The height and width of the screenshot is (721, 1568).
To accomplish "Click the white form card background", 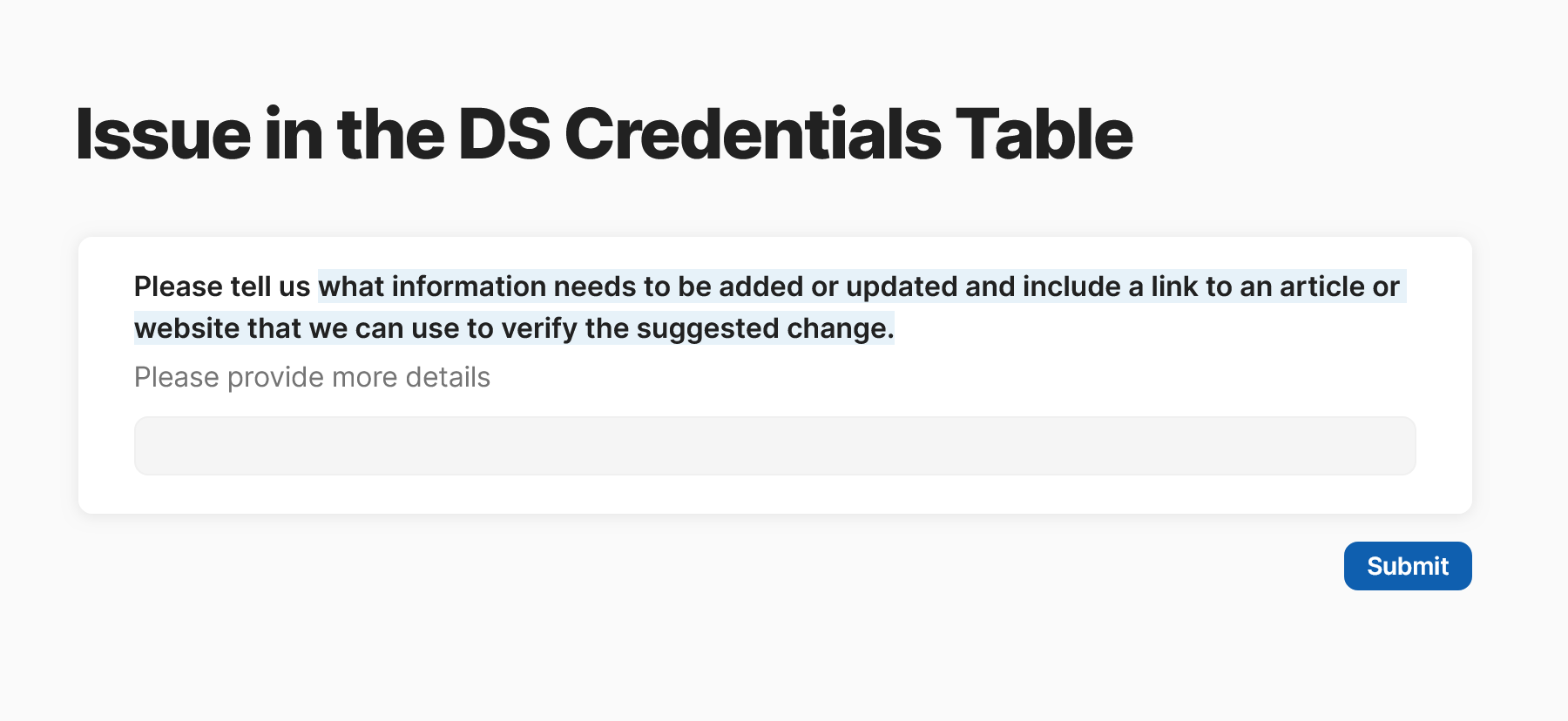I will pyautogui.click(x=775, y=496).
